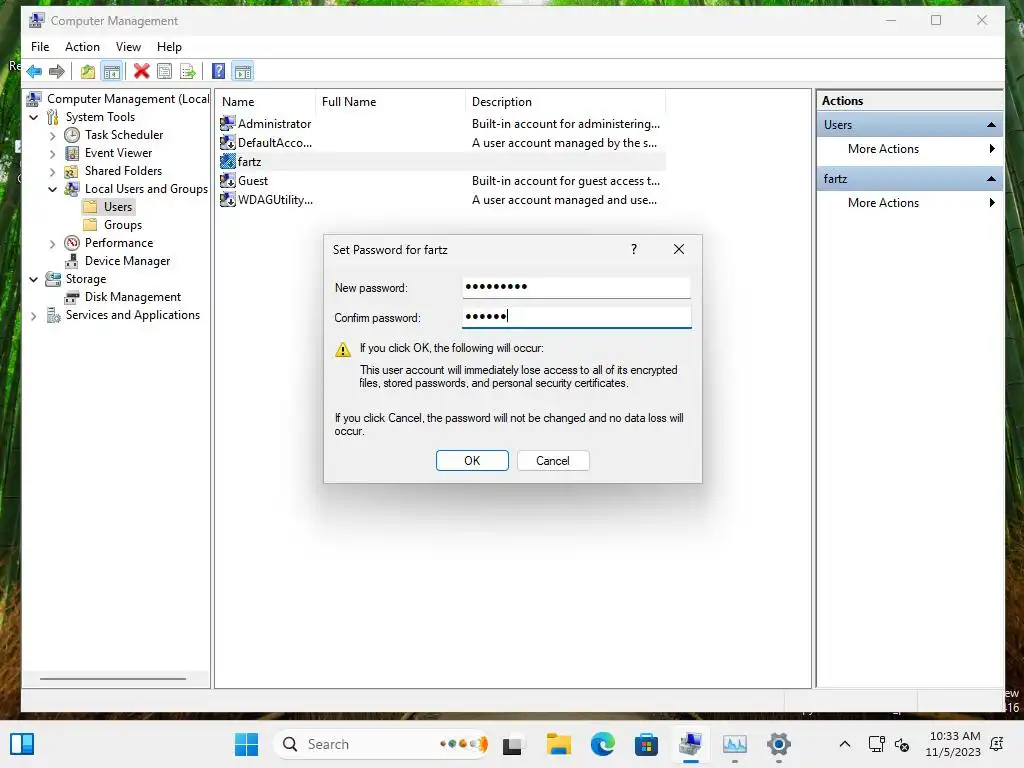Select Services and Applications node
Viewport: 1024px width, 768px height.
(133, 315)
